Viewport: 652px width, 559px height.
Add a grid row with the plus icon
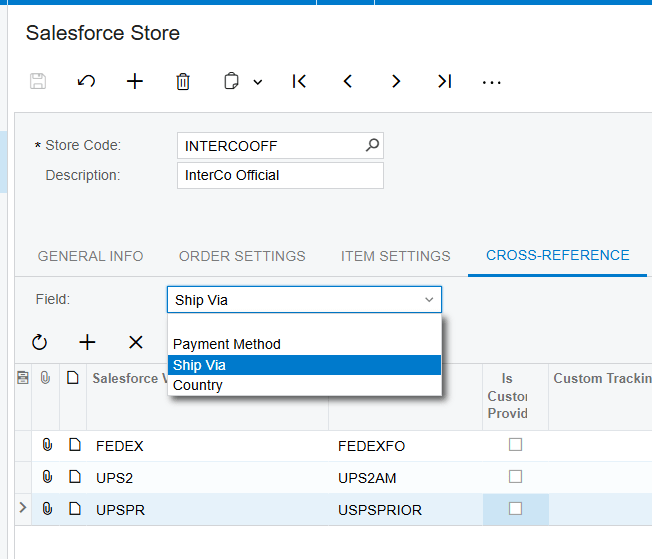[x=87, y=342]
